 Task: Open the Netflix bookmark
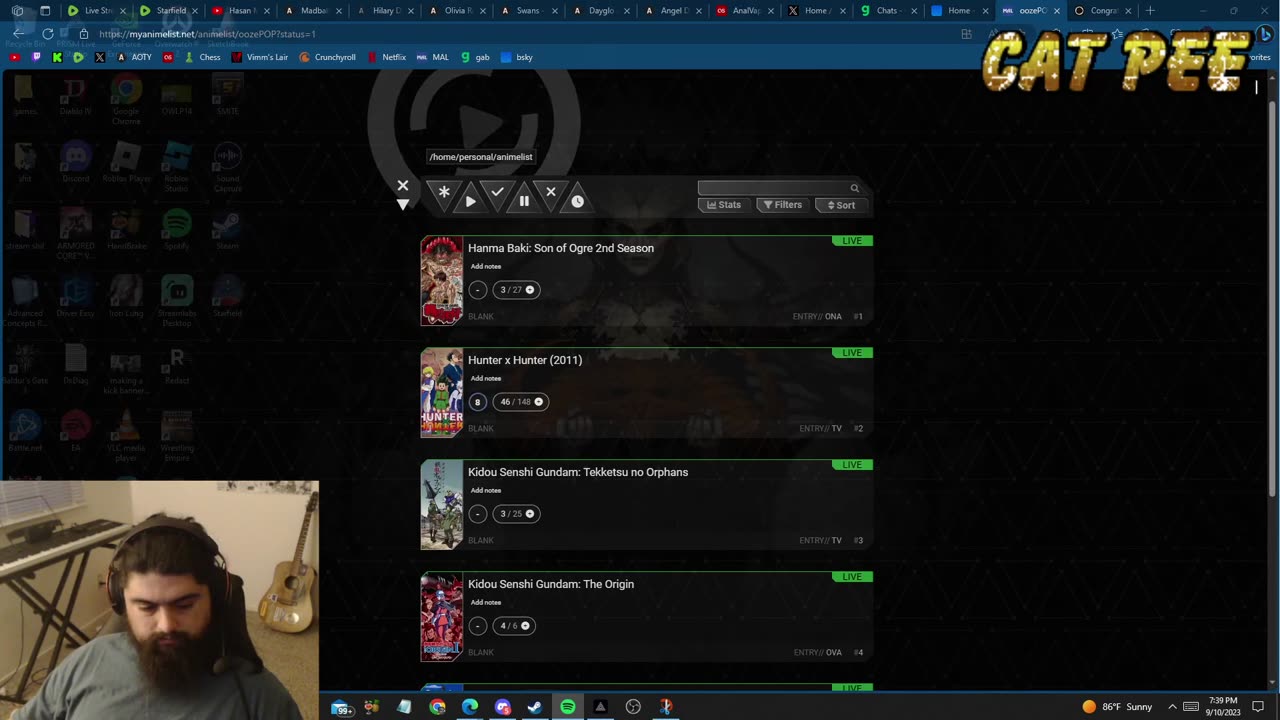coord(387,57)
